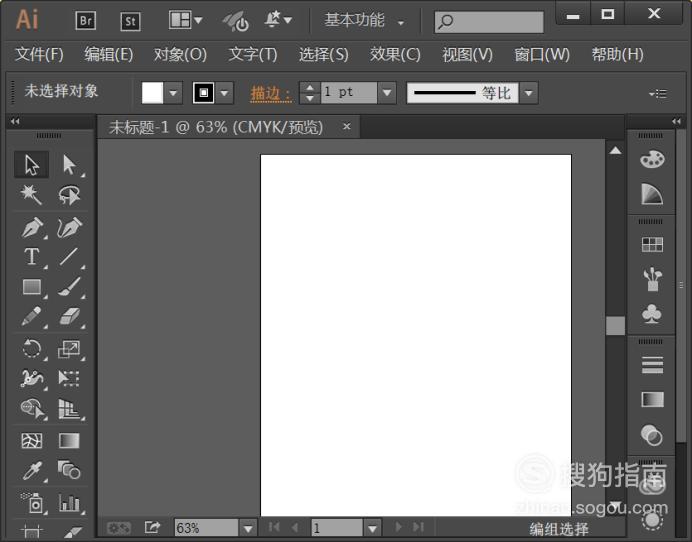
Task: Open the Transparency panel
Action: click(x=652, y=435)
